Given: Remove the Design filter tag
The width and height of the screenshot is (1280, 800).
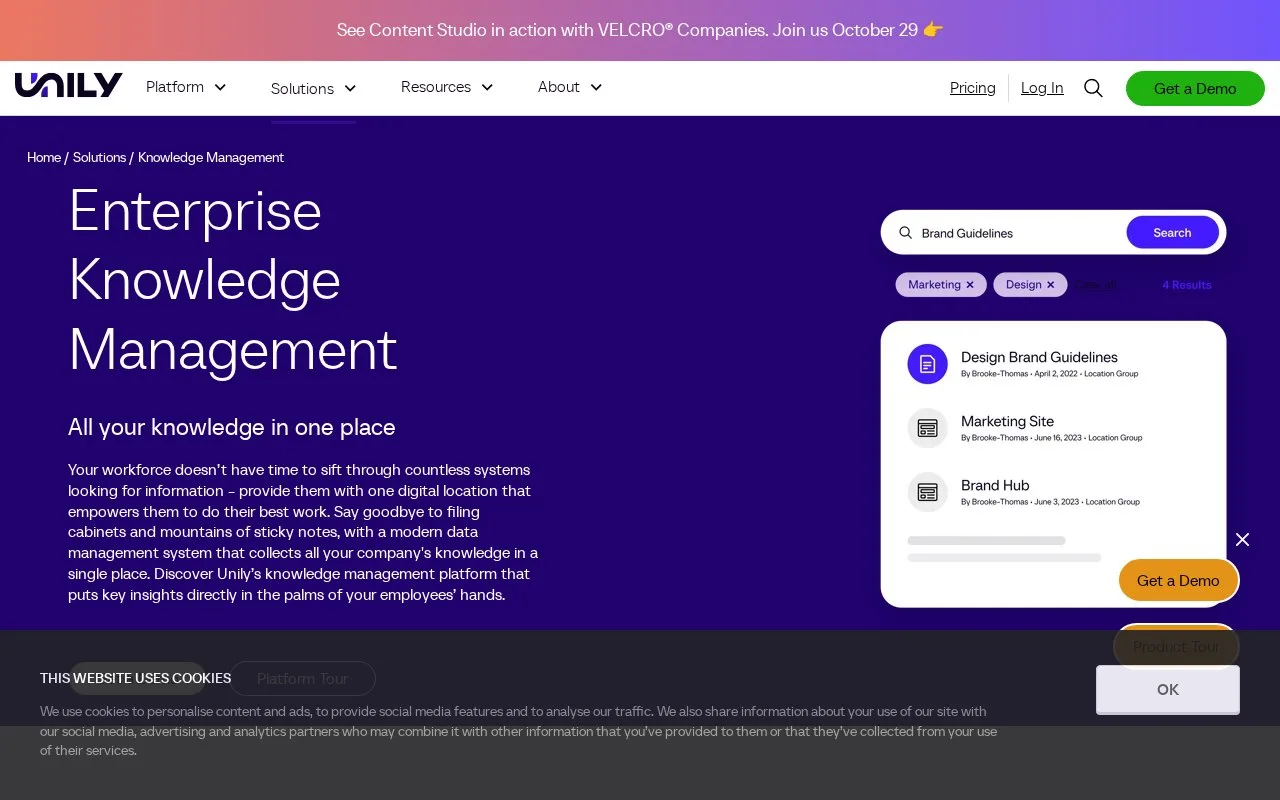Looking at the screenshot, I should pyautogui.click(x=1051, y=285).
